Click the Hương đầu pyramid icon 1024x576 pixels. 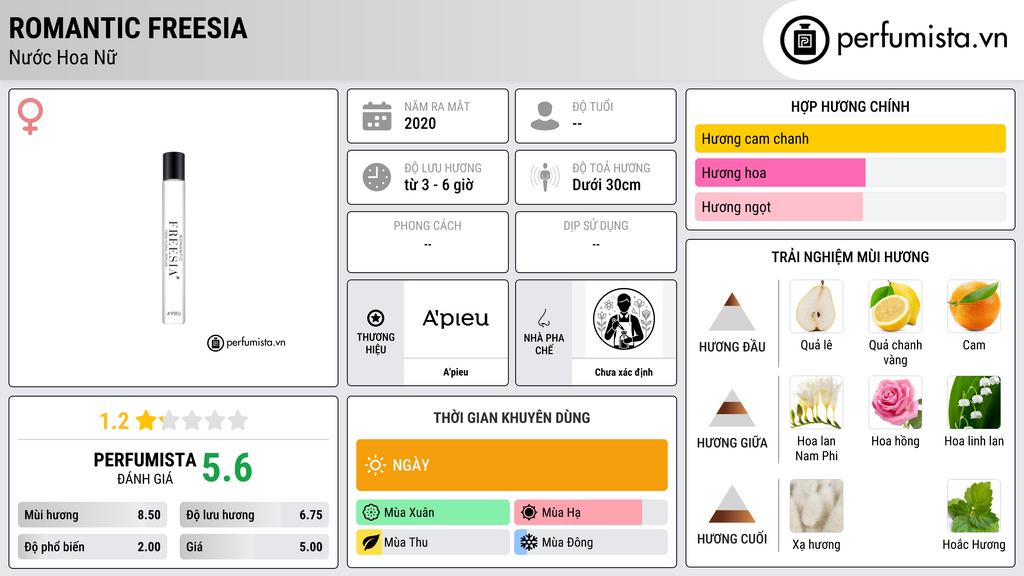pyautogui.click(x=732, y=312)
